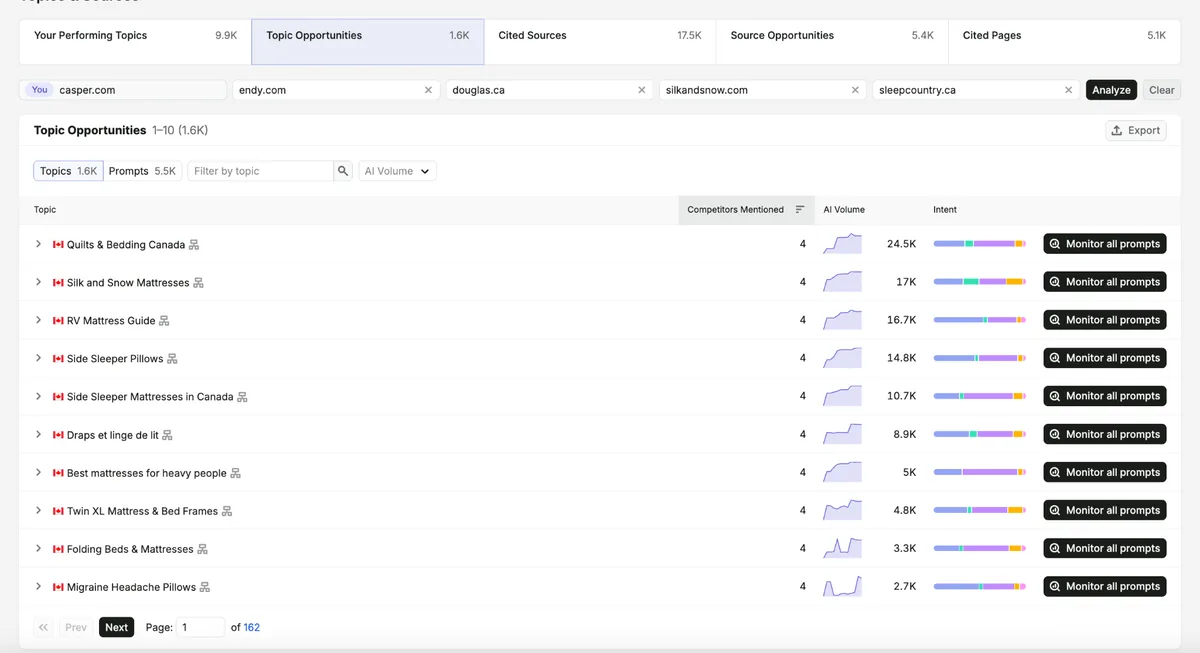Expand the Migraine Headache Pillows row
This screenshot has height=653, width=1200.
39,586
